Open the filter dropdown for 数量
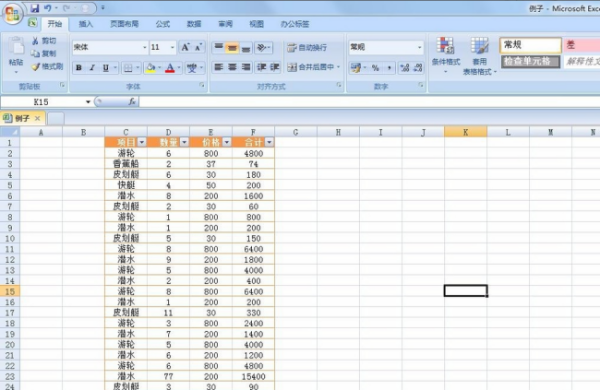The image size is (600, 390). [184, 142]
